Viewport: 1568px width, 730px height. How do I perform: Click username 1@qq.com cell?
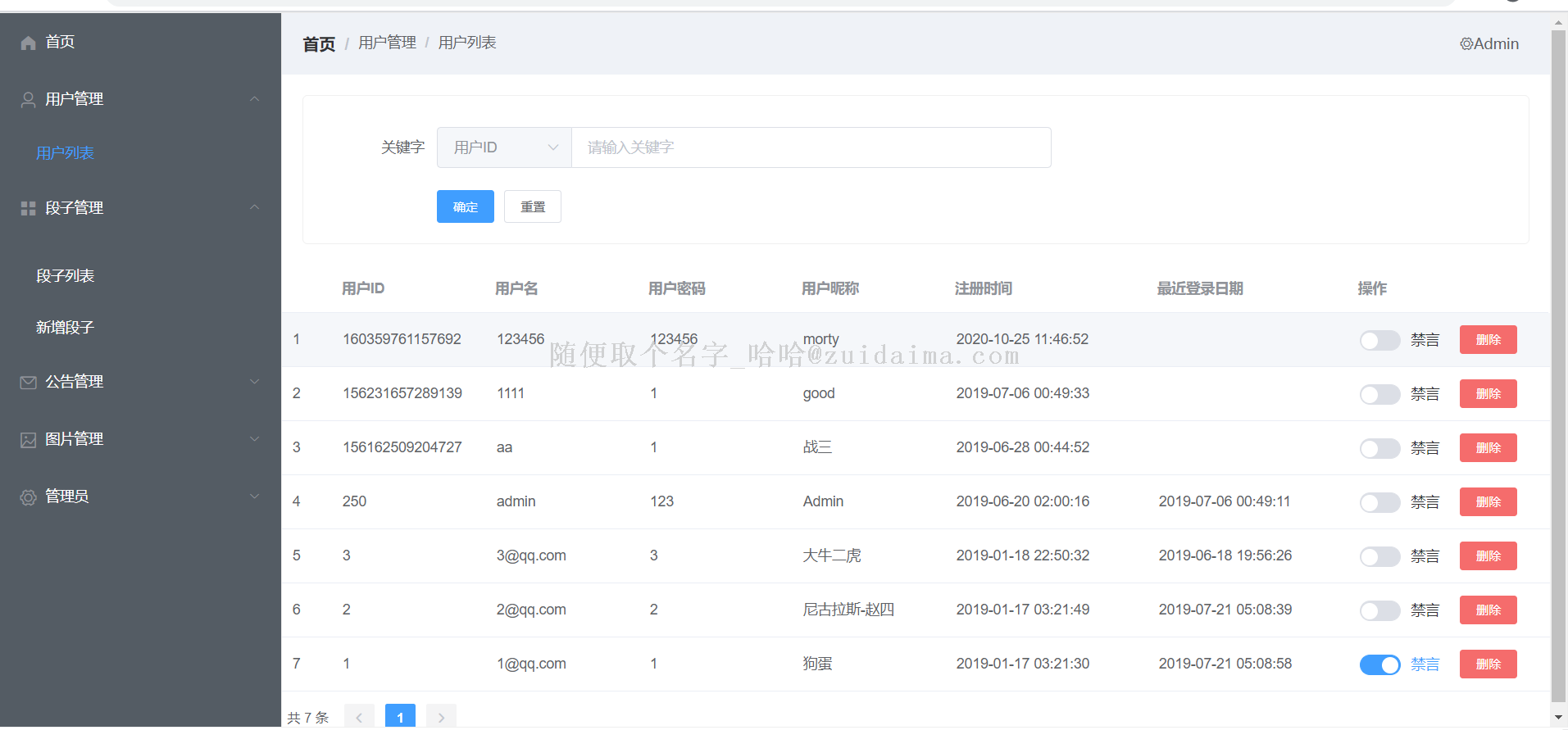(531, 664)
